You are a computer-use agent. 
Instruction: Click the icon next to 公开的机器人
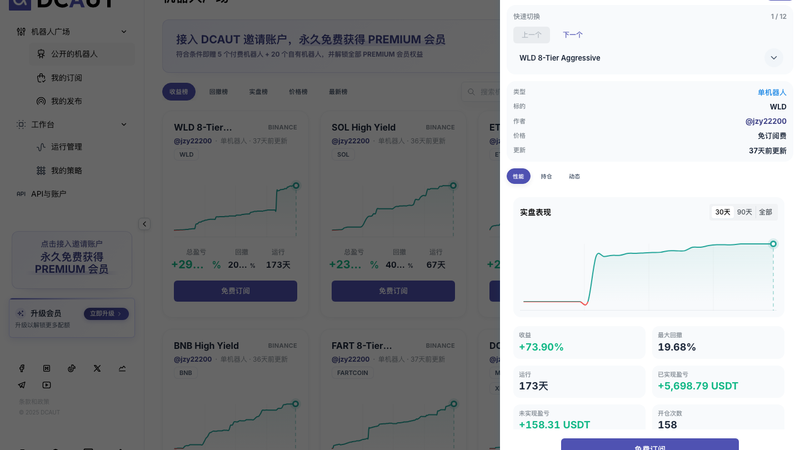tap(41, 54)
